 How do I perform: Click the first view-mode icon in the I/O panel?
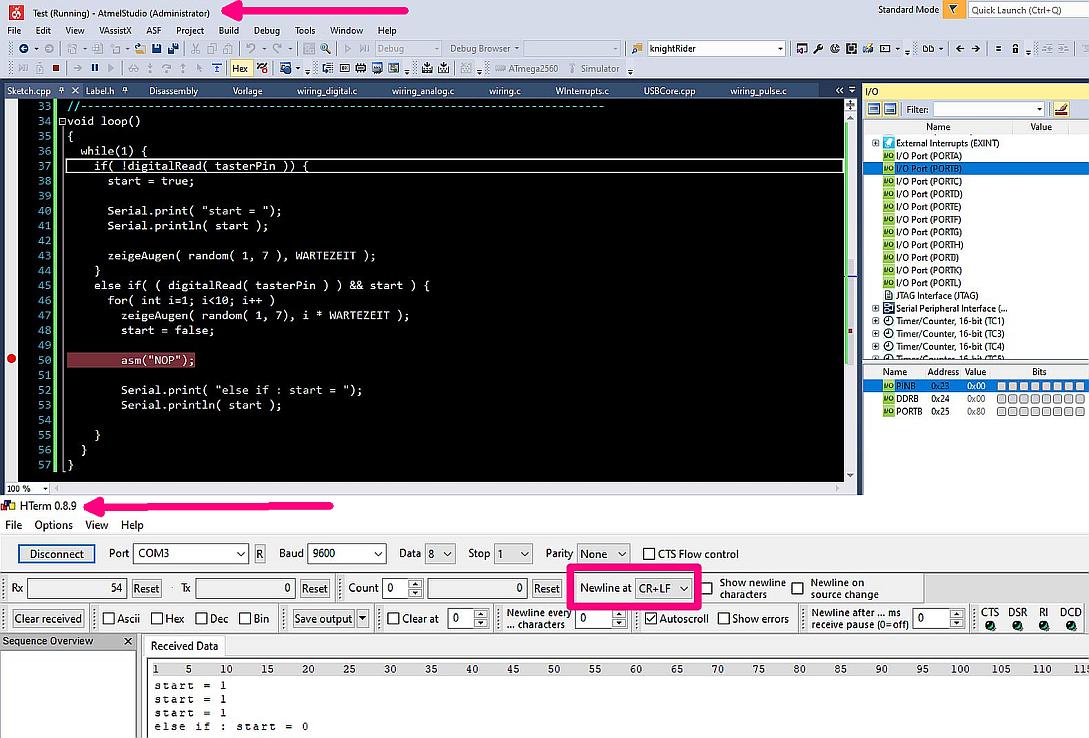point(874,109)
